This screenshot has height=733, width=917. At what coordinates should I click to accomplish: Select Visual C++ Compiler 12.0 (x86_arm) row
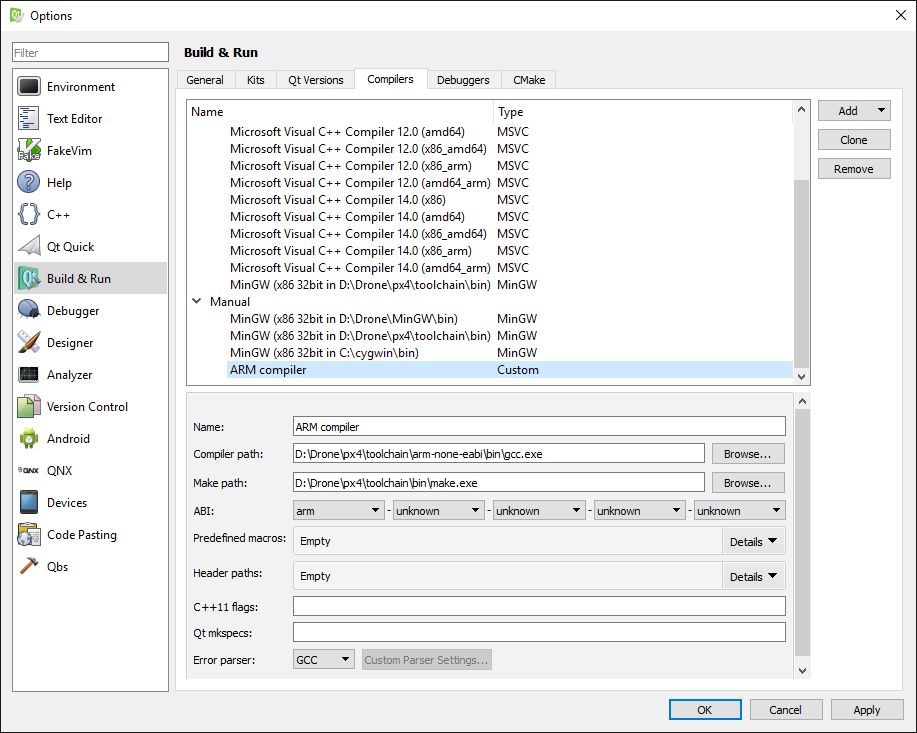(509, 166)
